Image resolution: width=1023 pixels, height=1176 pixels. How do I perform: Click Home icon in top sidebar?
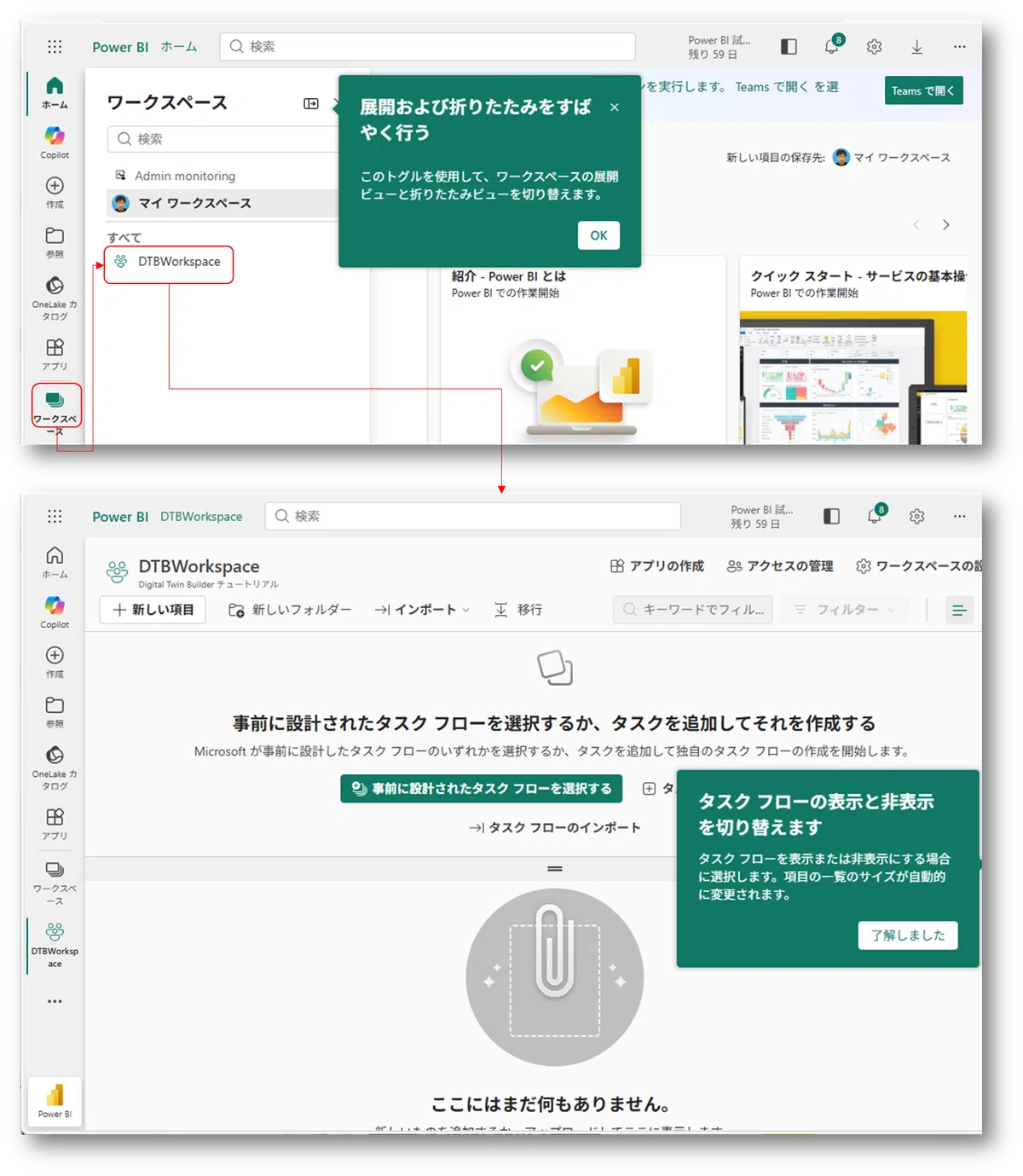click(55, 92)
